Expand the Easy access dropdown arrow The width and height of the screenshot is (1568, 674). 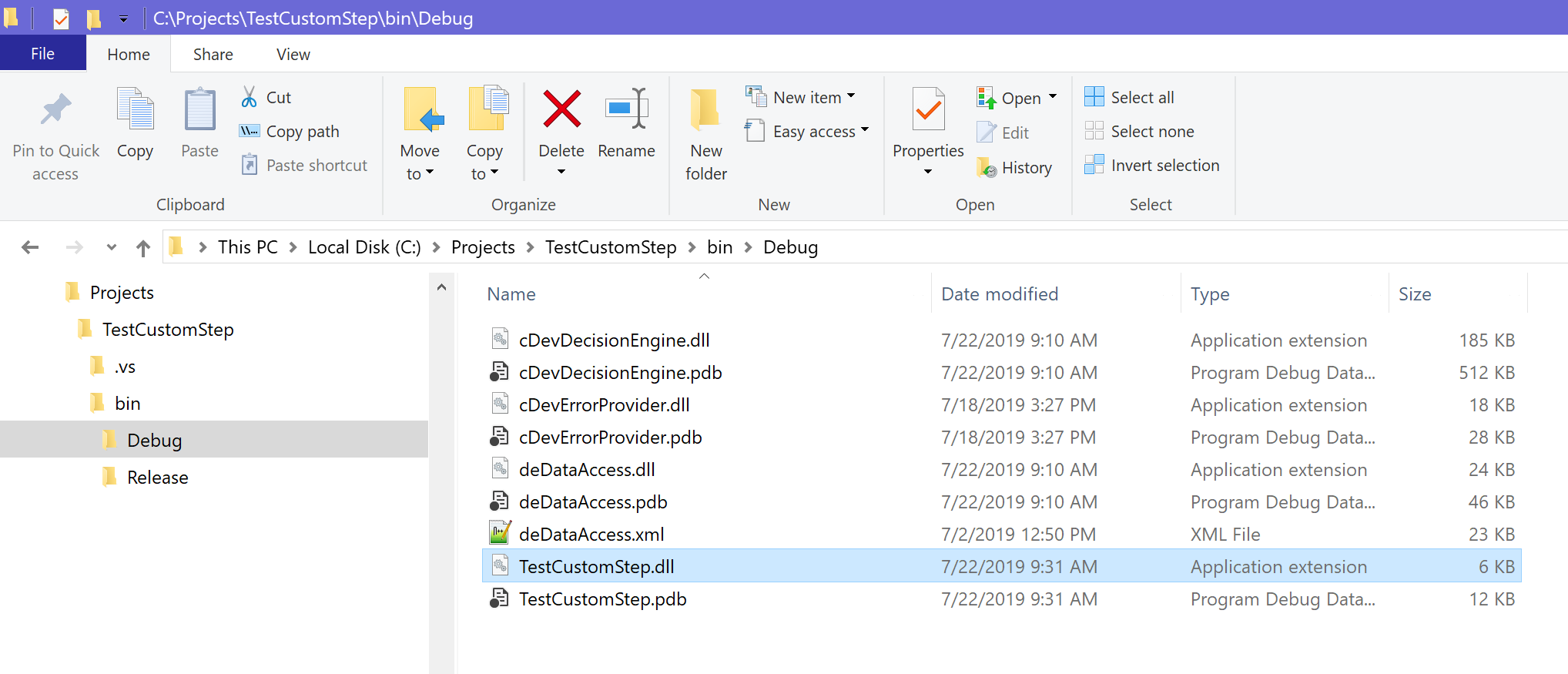coord(865,129)
